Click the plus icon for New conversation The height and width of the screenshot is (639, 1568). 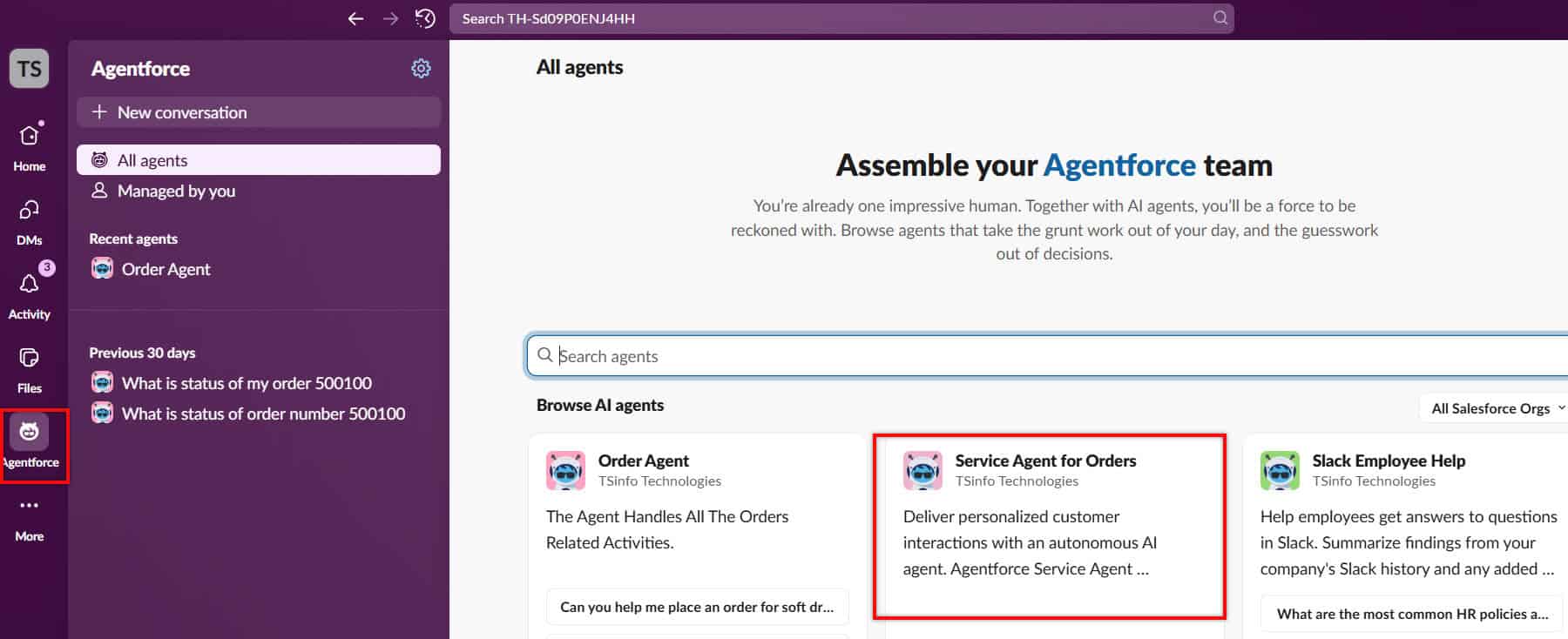(99, 111)
